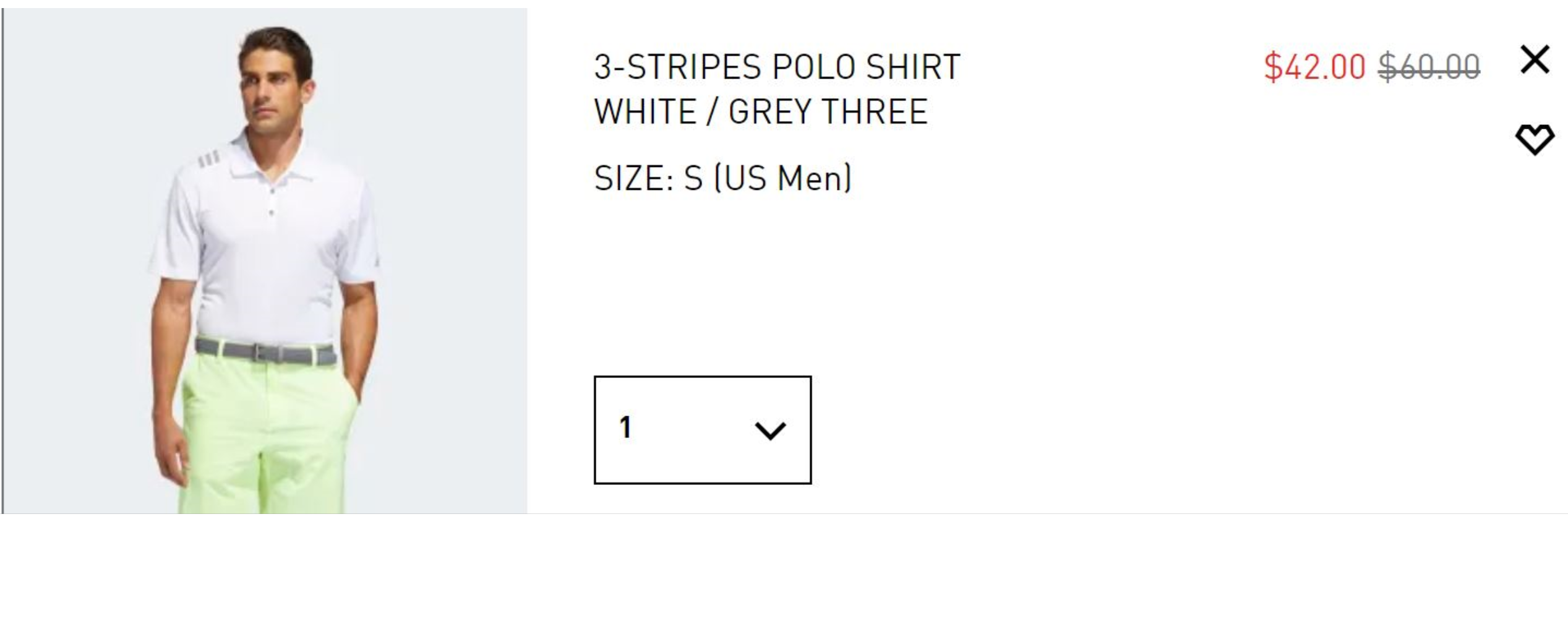Add the polo shirt to wishlist via heart icon
The image size is (1568, 634).
(1535, 139)
